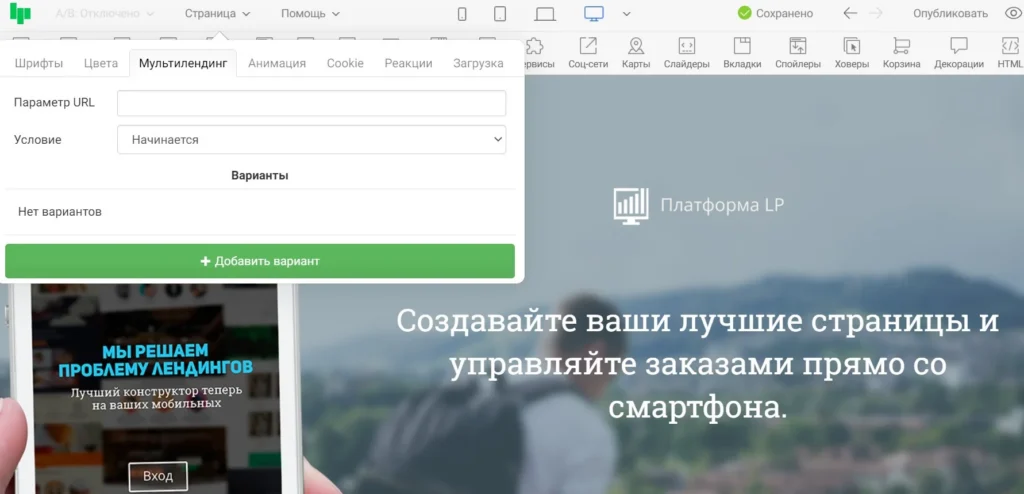Switch to tablet preview mode
Screen dimensions: 1024x494
(x=500, y=14)
